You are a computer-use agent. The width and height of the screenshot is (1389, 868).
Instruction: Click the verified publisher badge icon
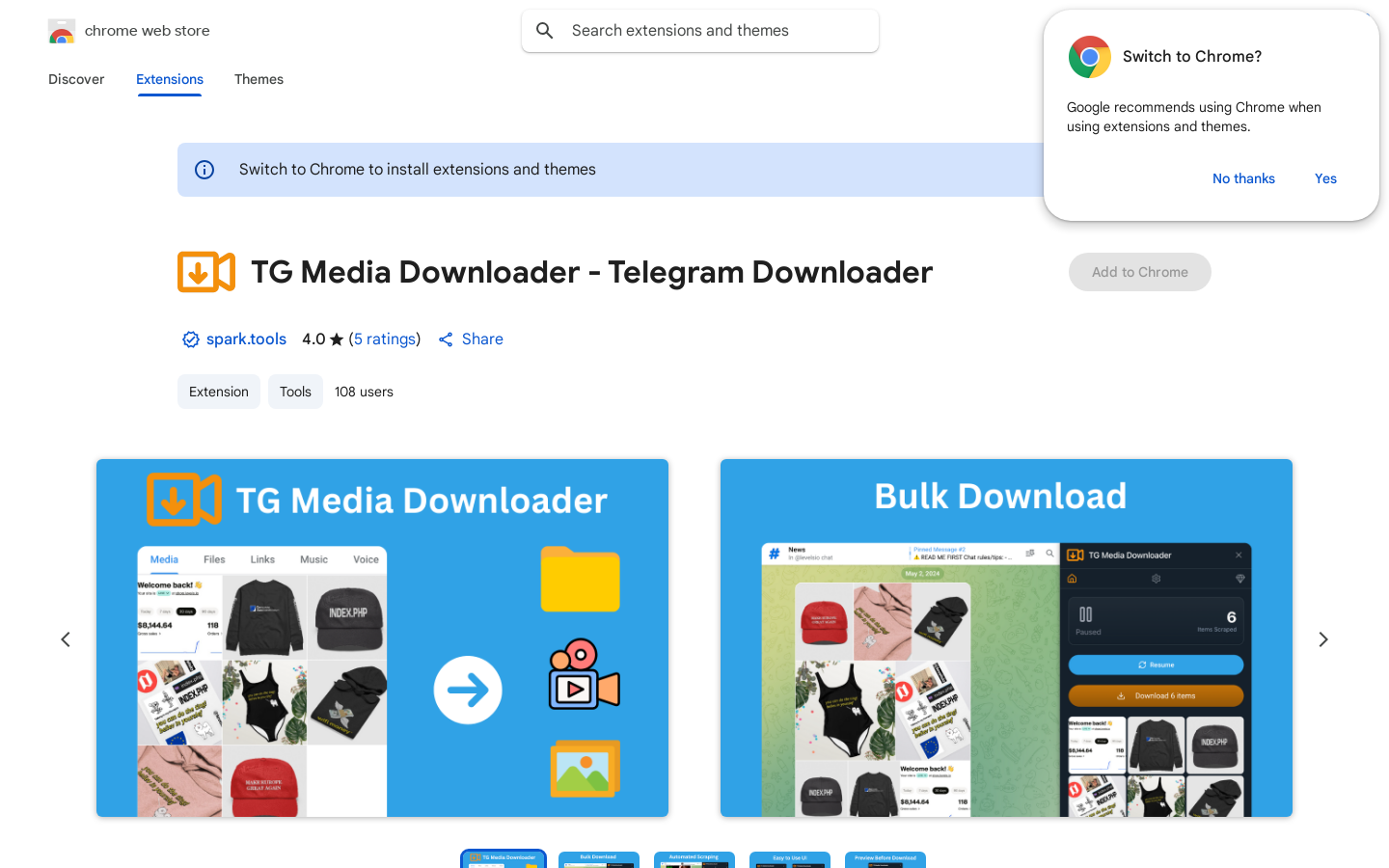coord(191,339)
